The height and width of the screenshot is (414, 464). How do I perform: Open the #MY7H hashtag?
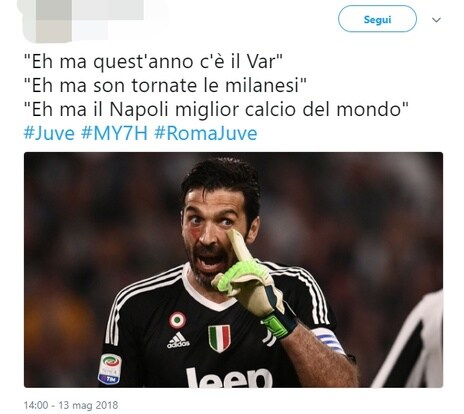114,134
